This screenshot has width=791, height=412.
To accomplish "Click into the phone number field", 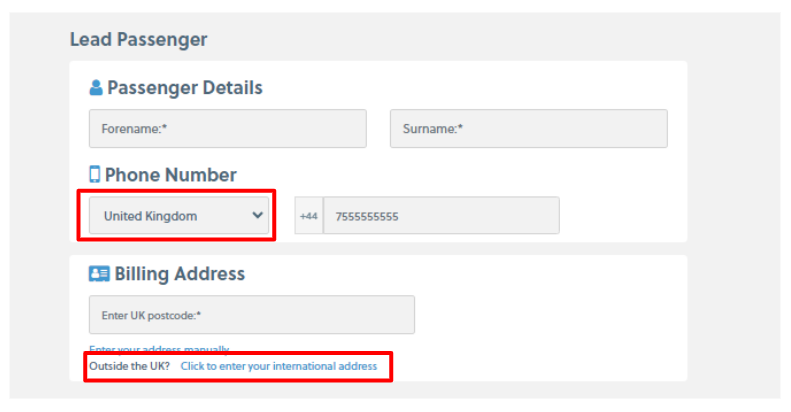I will 441,216.
